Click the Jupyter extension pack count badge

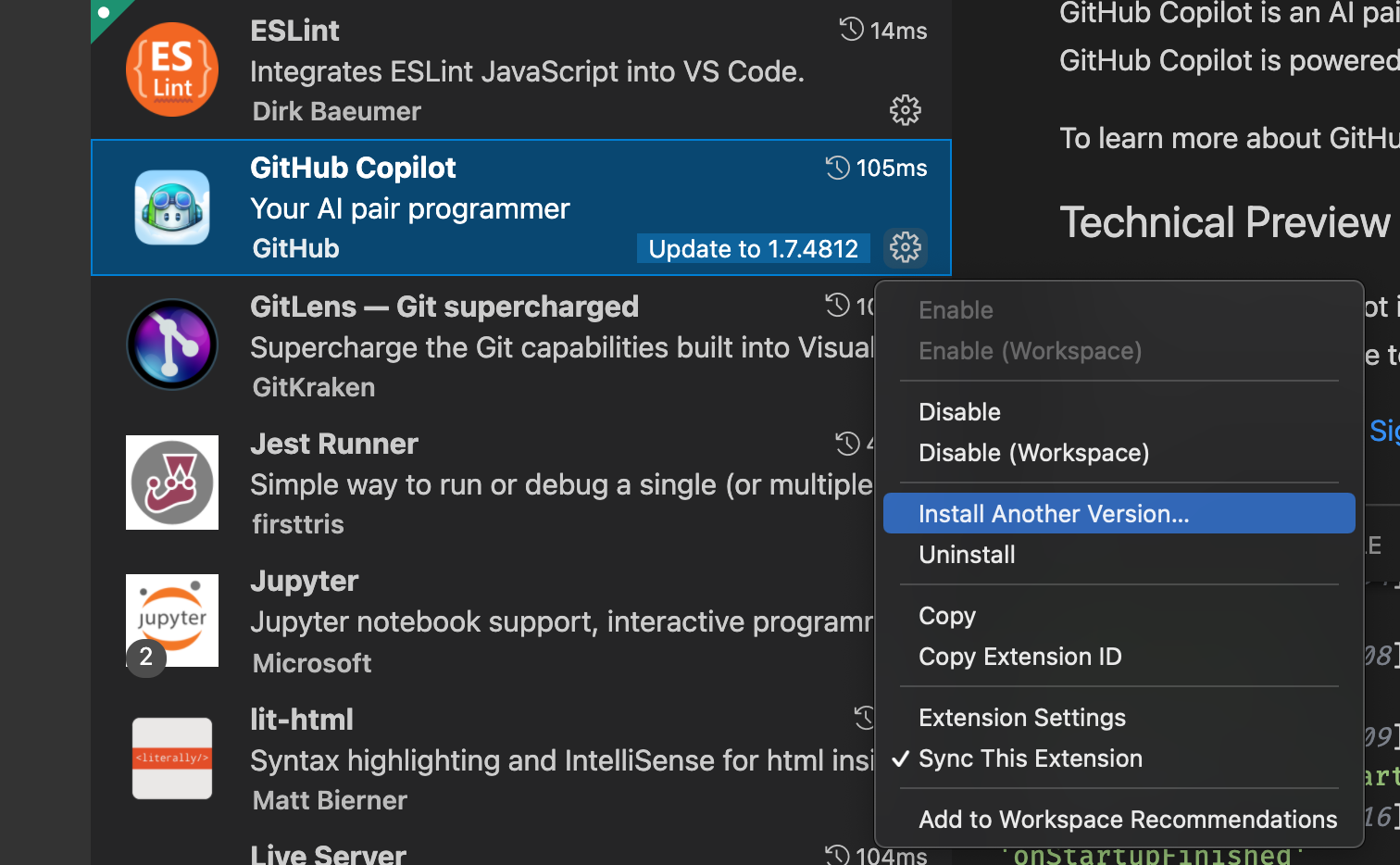point(146,658)
